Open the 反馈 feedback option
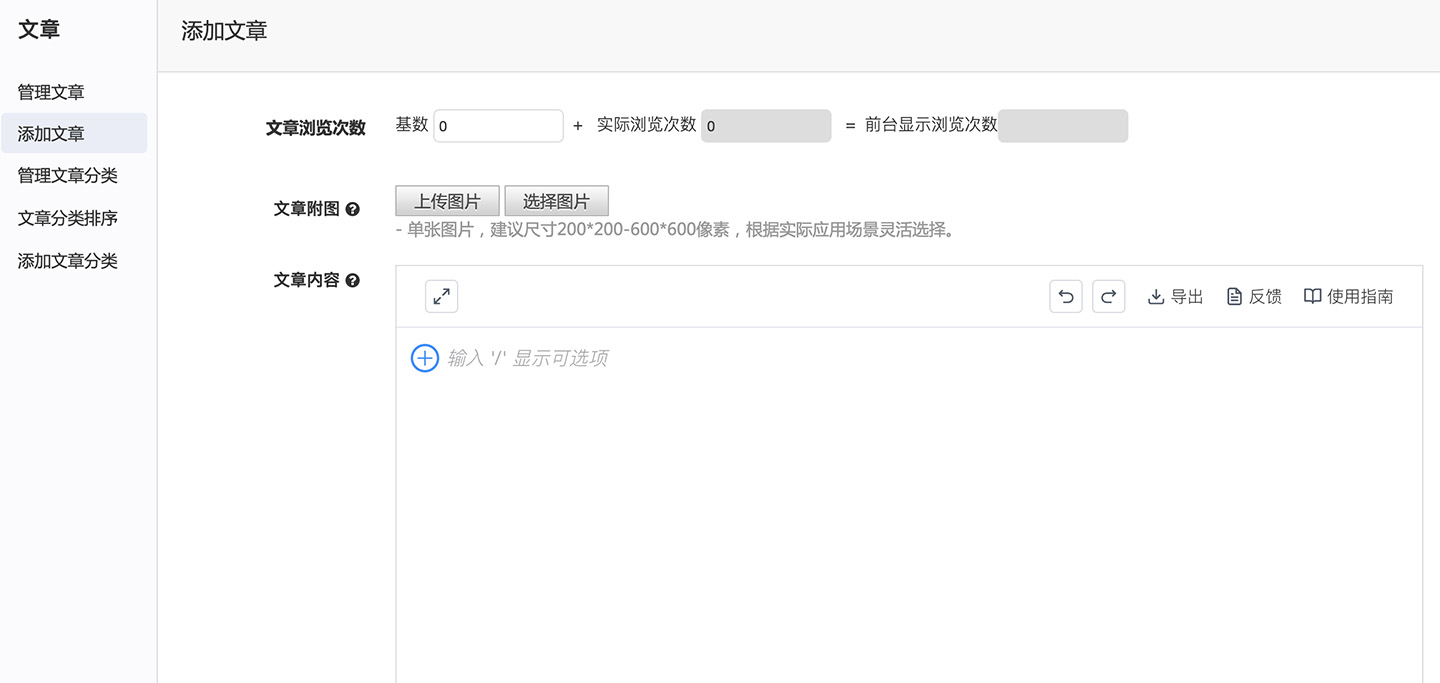The height and width of the screenshot is (683, 1440). coord(1254,297)
